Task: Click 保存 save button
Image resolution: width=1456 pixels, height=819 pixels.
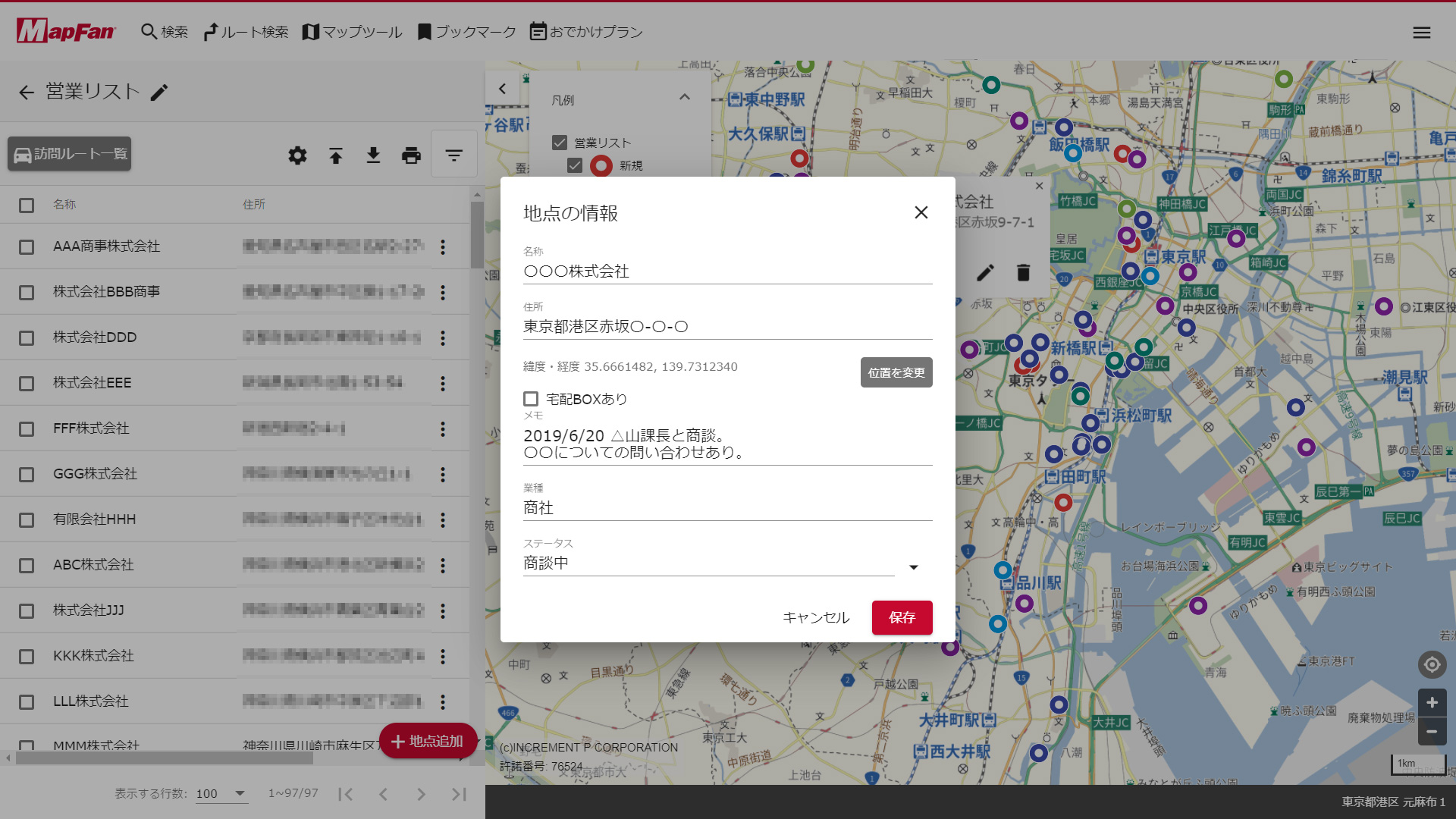Action: tap(902, 617)
